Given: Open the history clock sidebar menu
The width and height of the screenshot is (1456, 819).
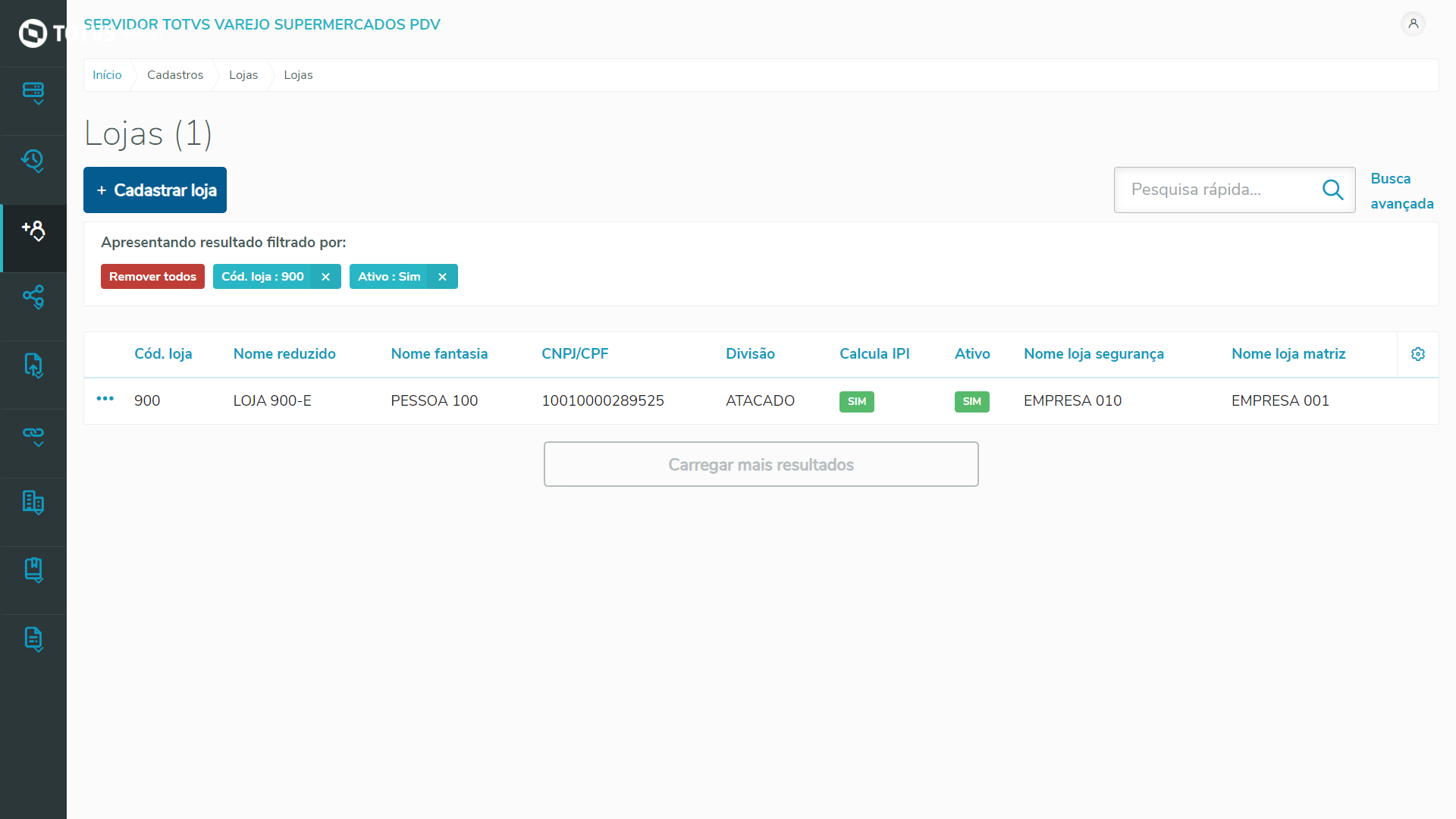Looking at the screenshot, I should [33, 162].
